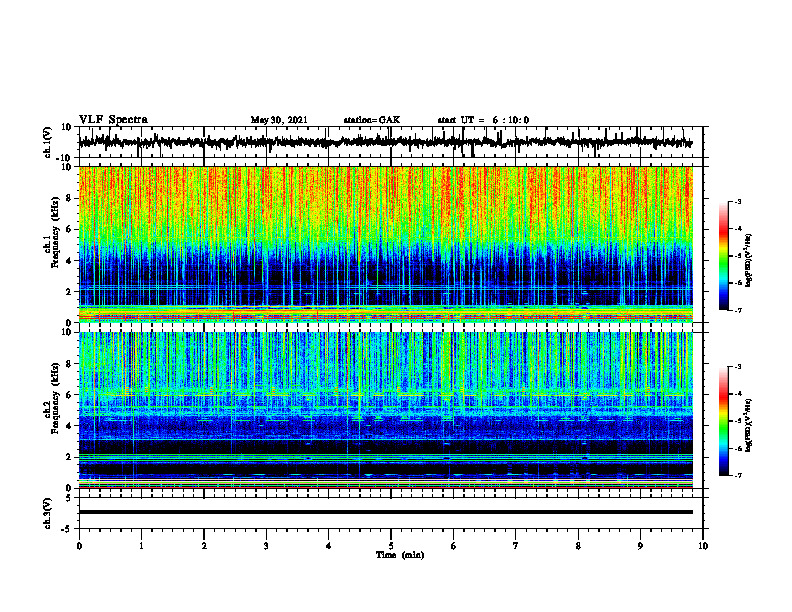Click time axis tick label "4"
792x612 pixels.
coord(329,546)
